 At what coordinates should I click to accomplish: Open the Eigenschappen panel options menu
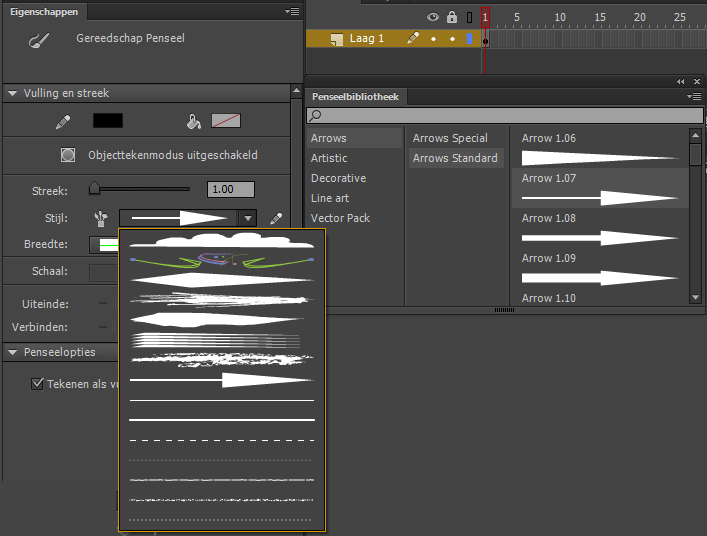click(292, 11)
